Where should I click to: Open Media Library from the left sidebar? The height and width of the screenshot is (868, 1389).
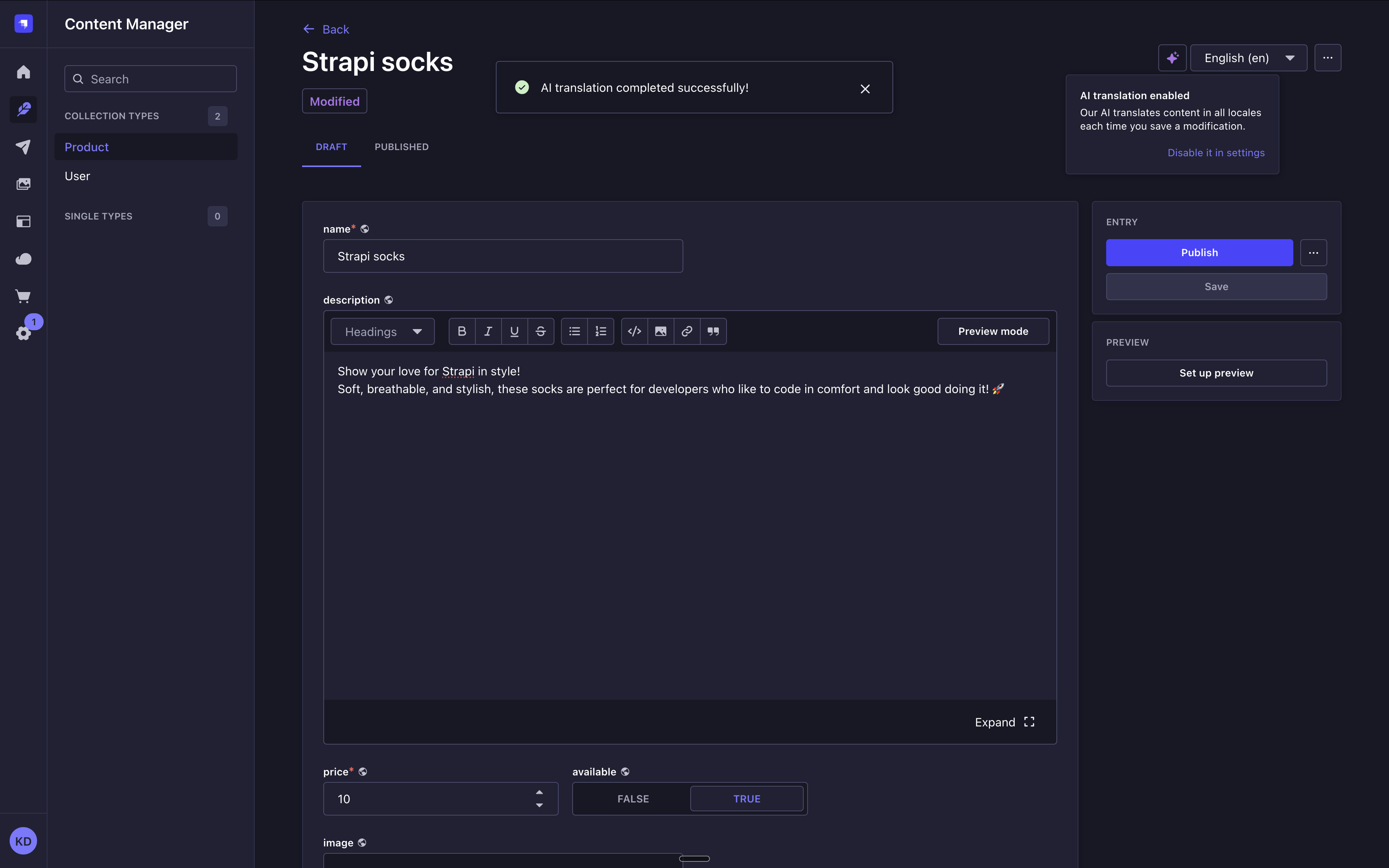[x=23, y=184]
